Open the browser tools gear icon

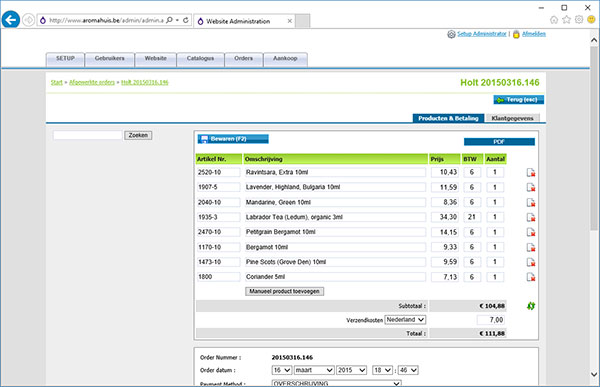(x=579, y=20)
